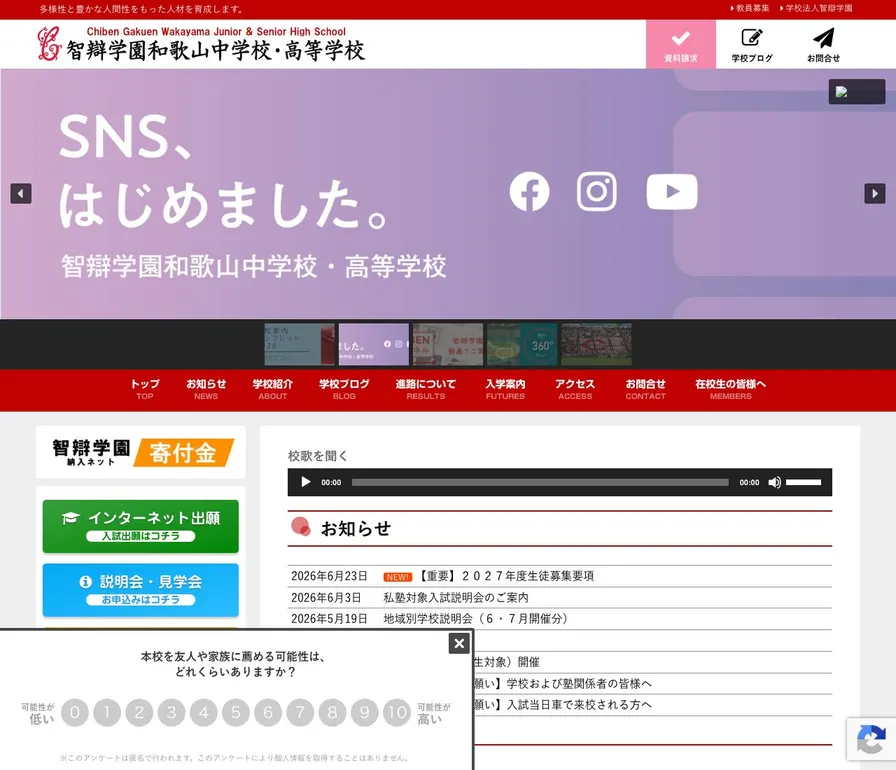Select rating 9 in the survey
896x770 pixels.
pos(365,712)
